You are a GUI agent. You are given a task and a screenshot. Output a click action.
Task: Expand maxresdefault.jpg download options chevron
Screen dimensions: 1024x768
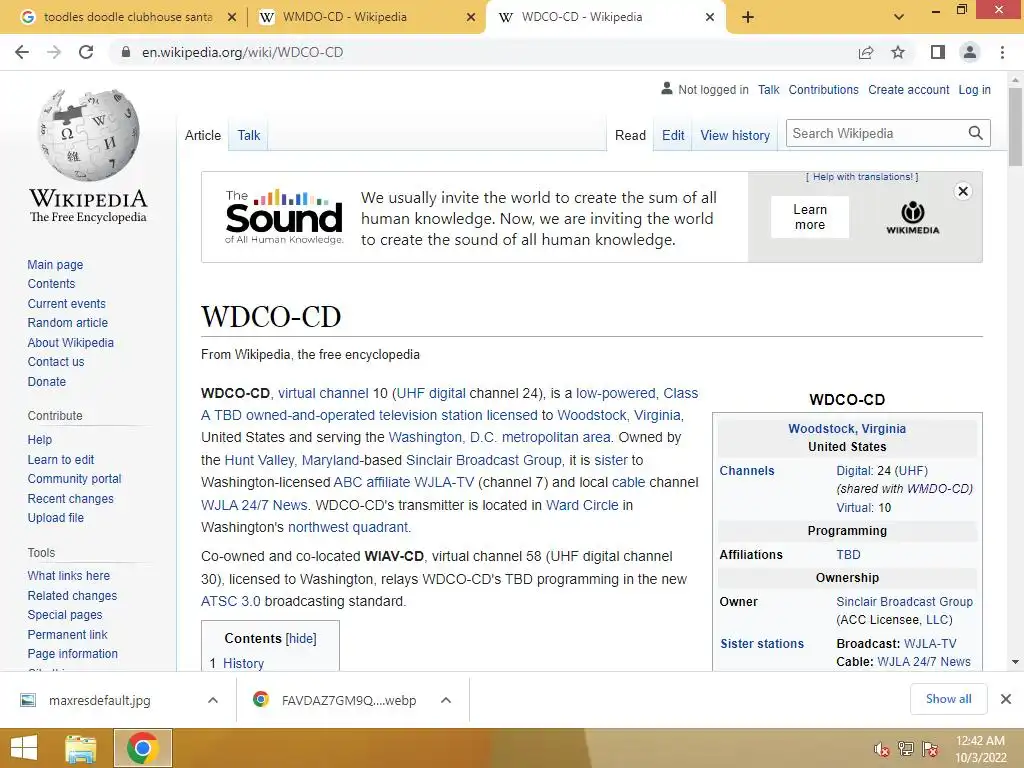coord(212,700)
